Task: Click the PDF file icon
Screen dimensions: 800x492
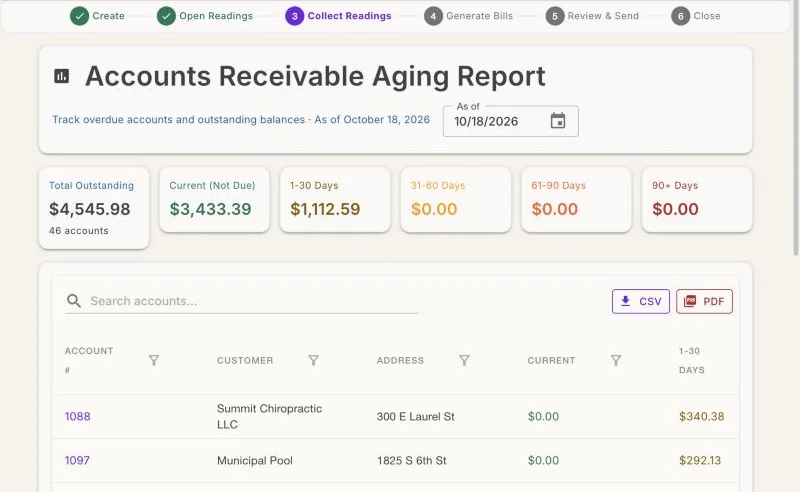Action: coord(690,301)
